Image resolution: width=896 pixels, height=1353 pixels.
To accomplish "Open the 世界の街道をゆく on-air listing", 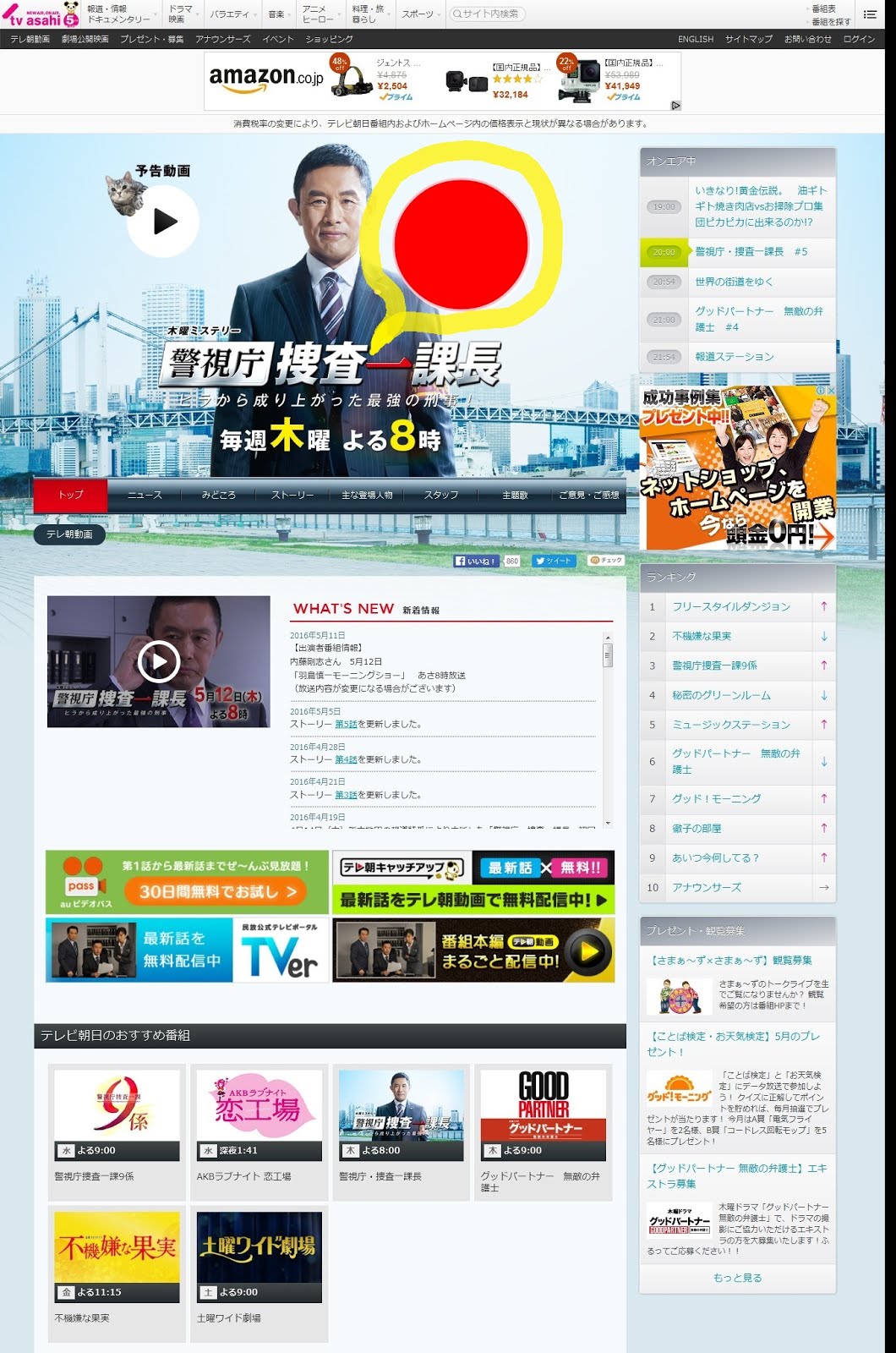I will pos(734,282).
